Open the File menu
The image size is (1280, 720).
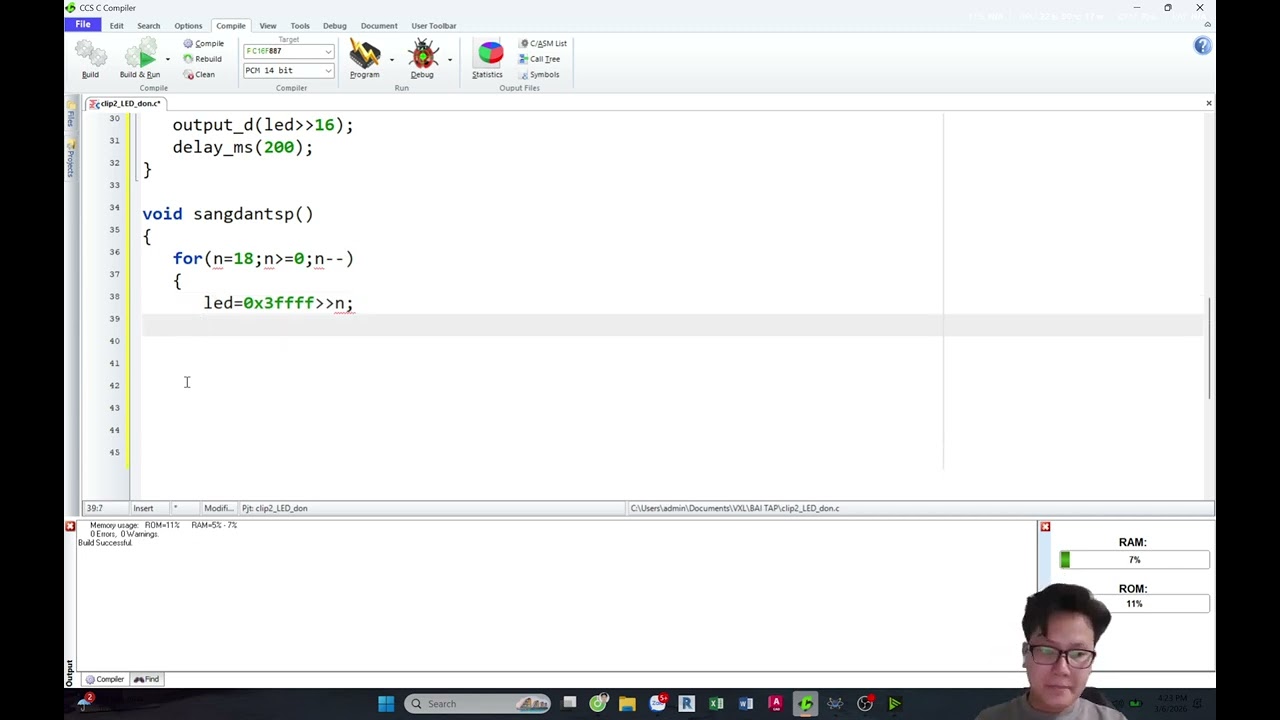[83, 24]
